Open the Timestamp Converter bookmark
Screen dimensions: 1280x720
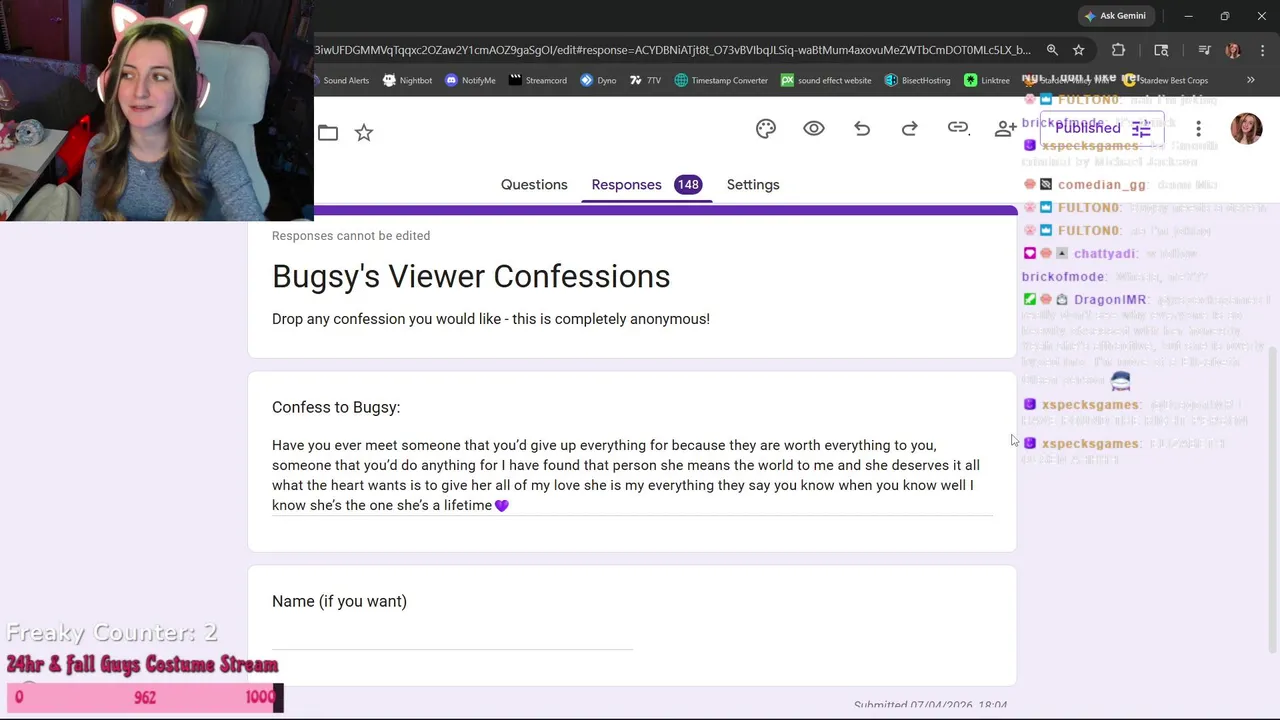click(x=721, y=80)
